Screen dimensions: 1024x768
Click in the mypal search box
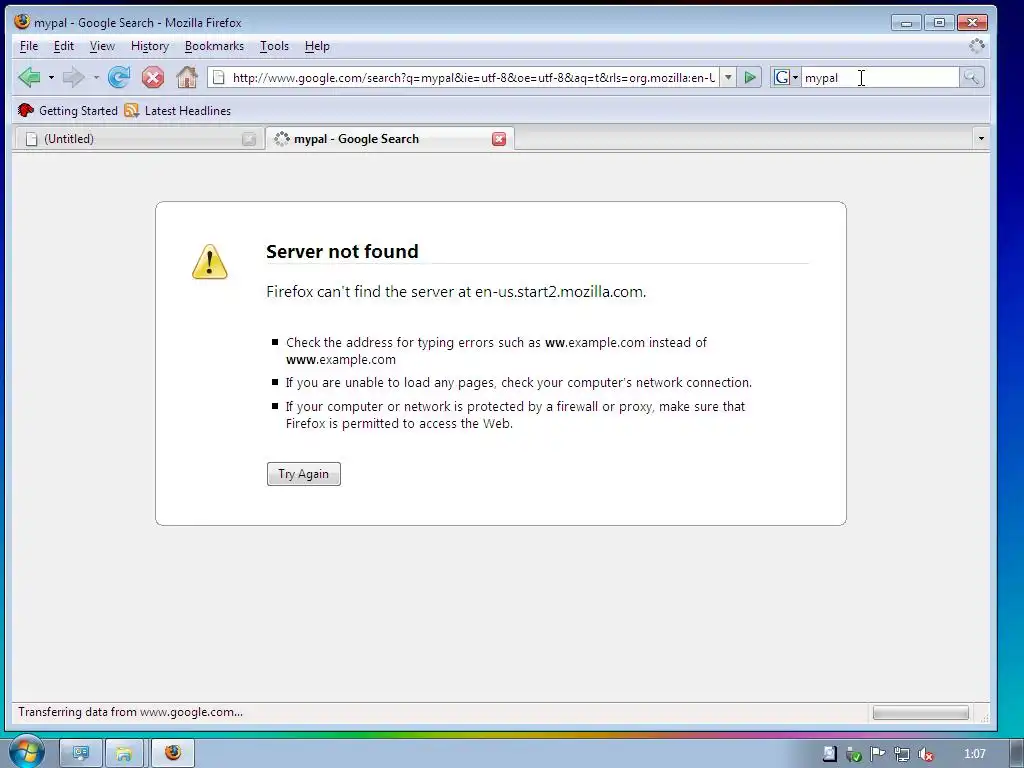(880, 78)
